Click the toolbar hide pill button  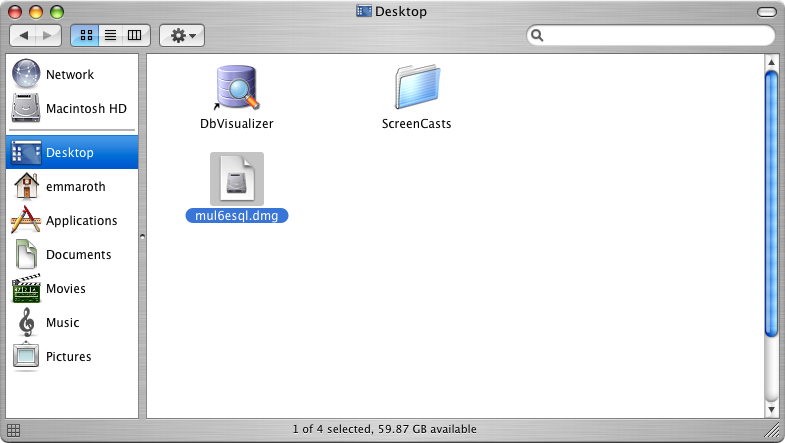point(766,12)
